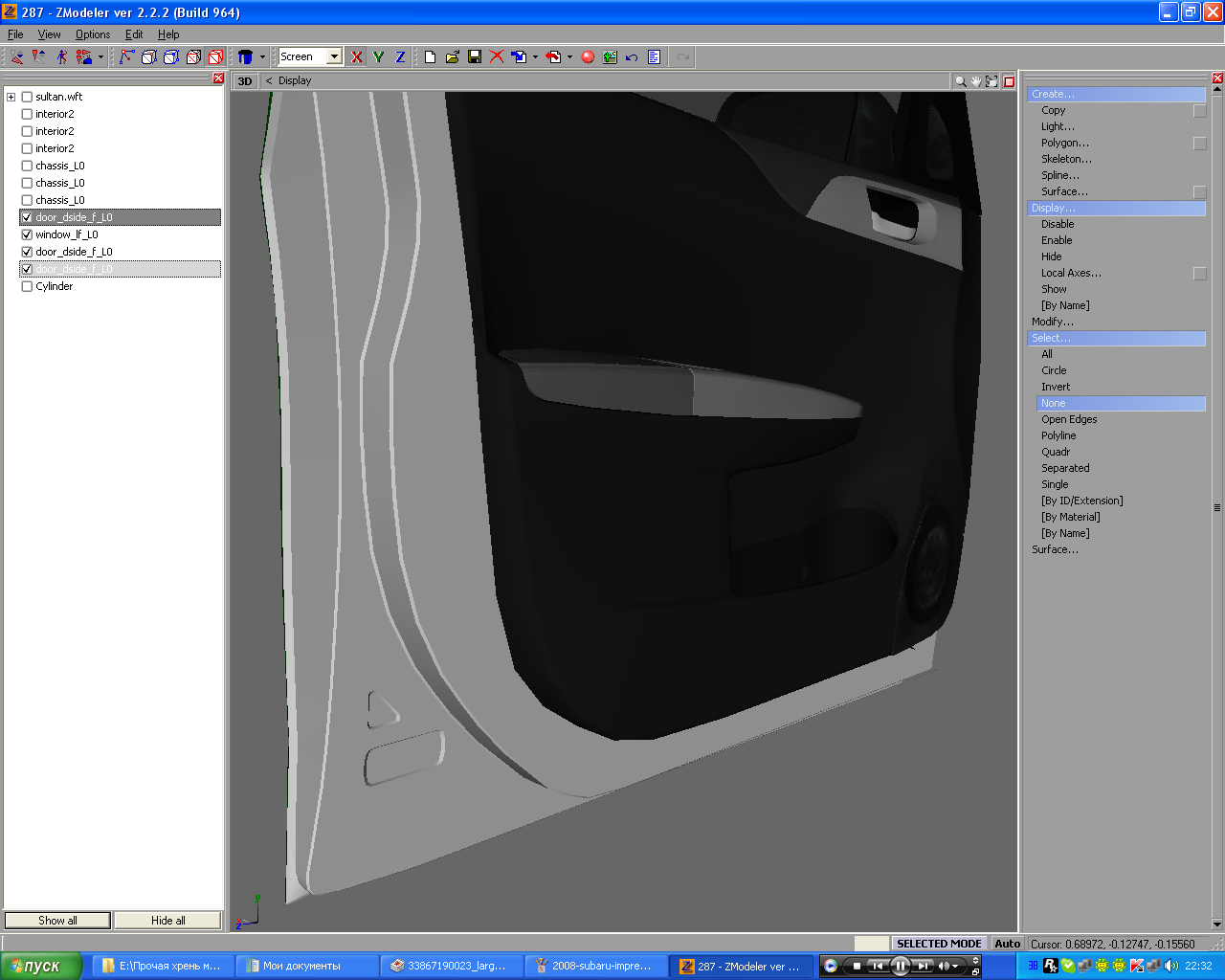
Task: Open the Screen axis dropdown
Action: (334, 57)
